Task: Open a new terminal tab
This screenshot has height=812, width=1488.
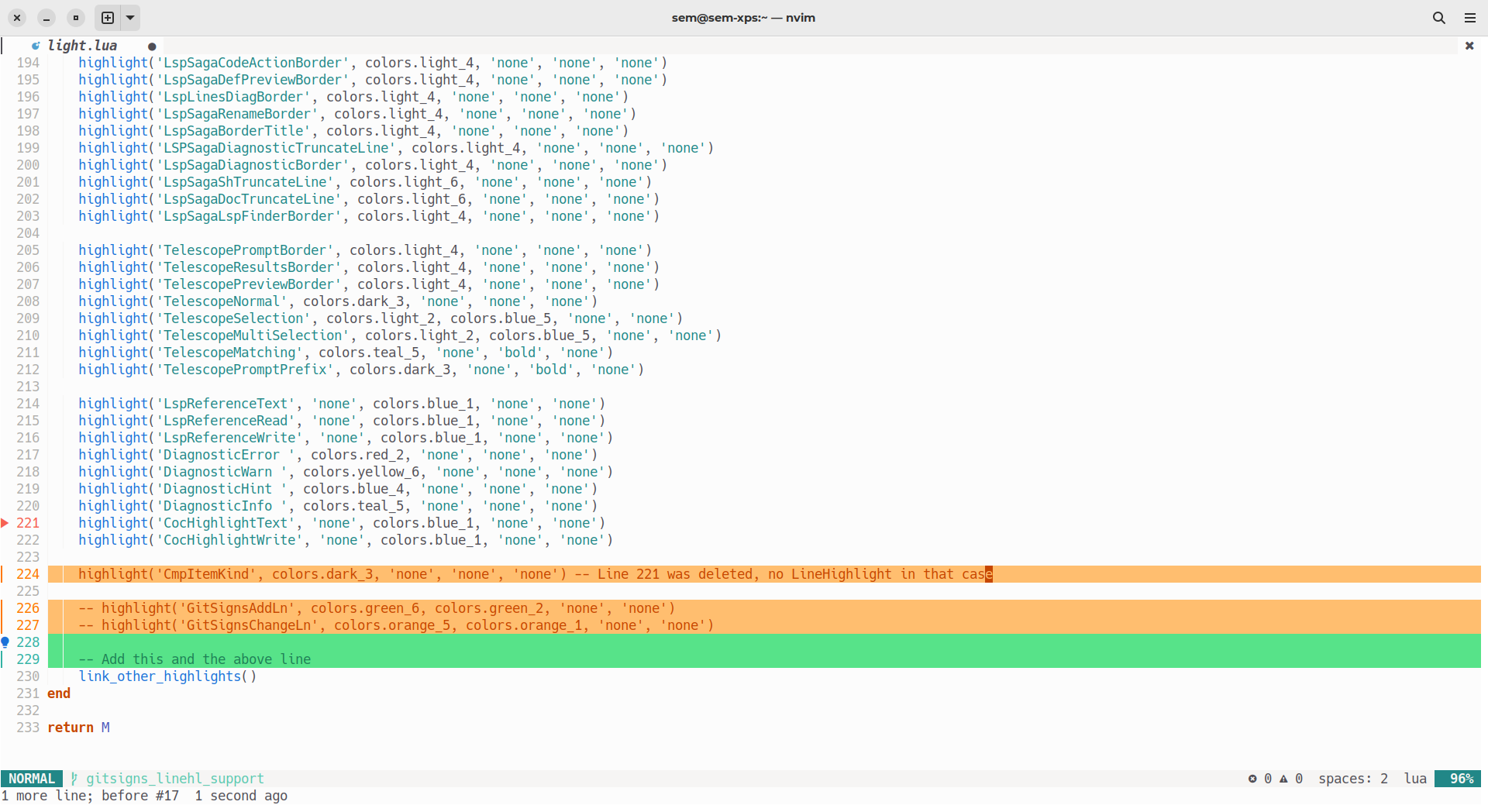Action: (108, 17)
